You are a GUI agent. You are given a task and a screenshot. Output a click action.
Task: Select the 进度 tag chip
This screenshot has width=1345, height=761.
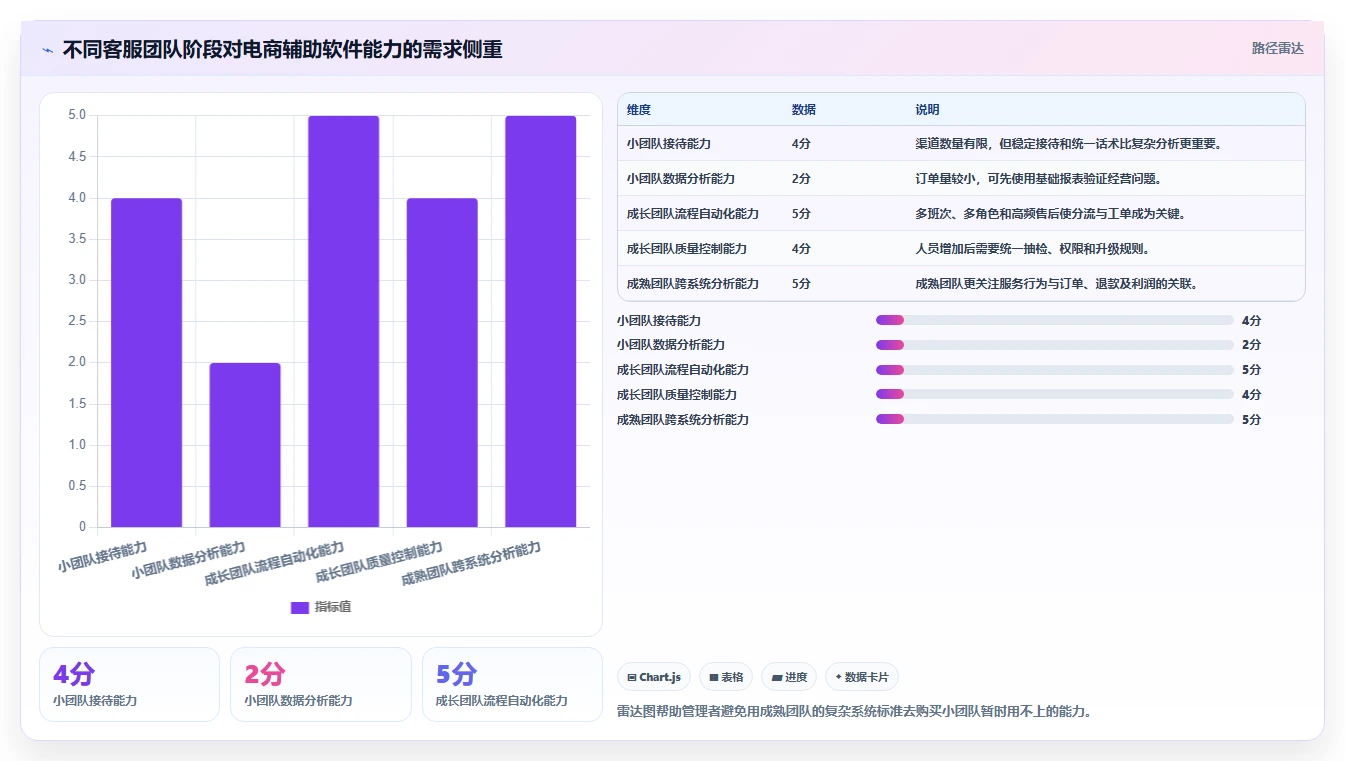pos(789,677)
